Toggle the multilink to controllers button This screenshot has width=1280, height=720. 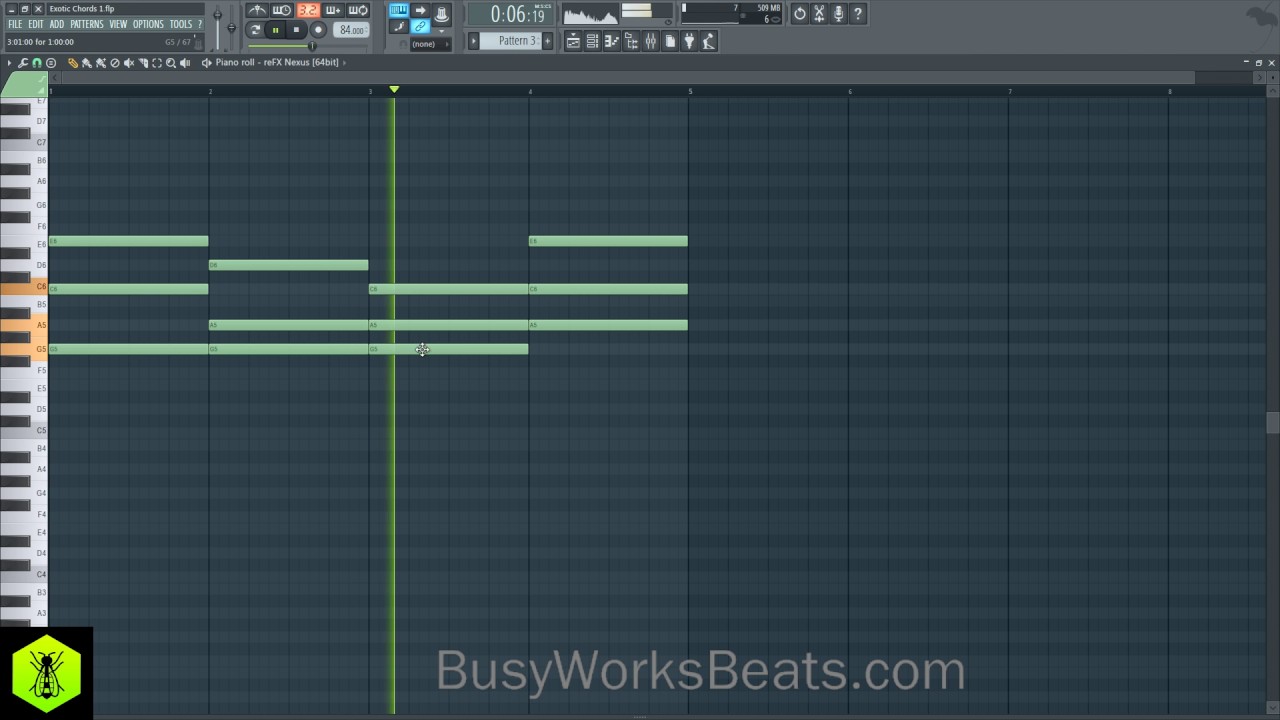pos(420,27)
